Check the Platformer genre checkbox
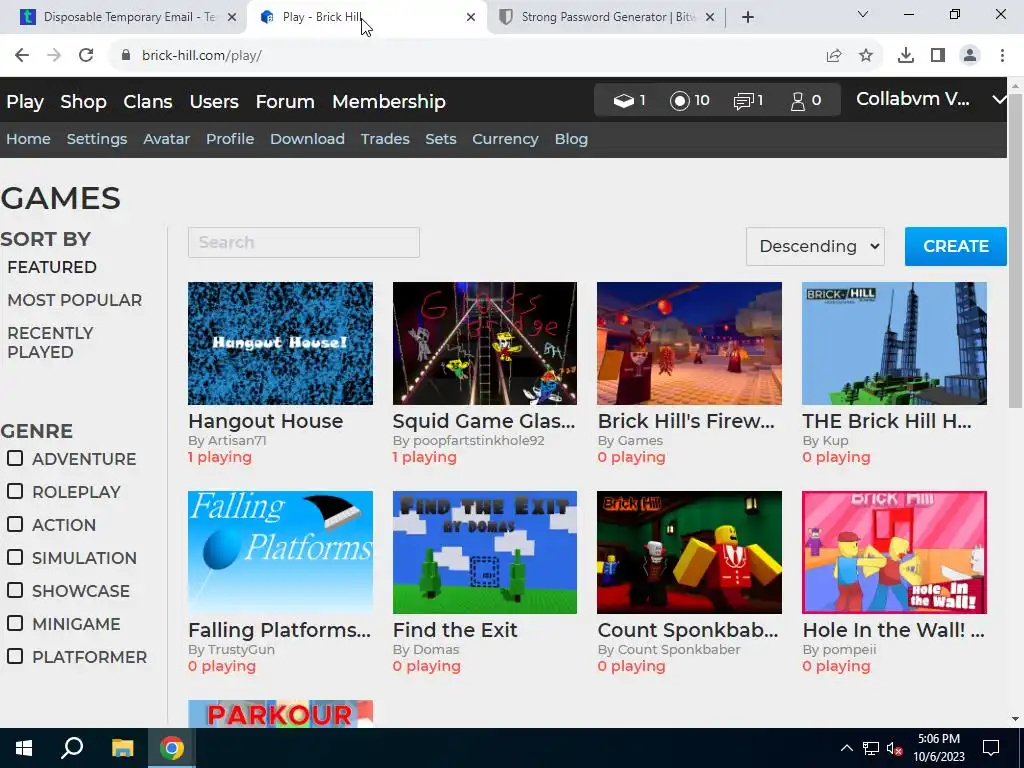The width and height of the screenshot is (1024, 768). 15,656
